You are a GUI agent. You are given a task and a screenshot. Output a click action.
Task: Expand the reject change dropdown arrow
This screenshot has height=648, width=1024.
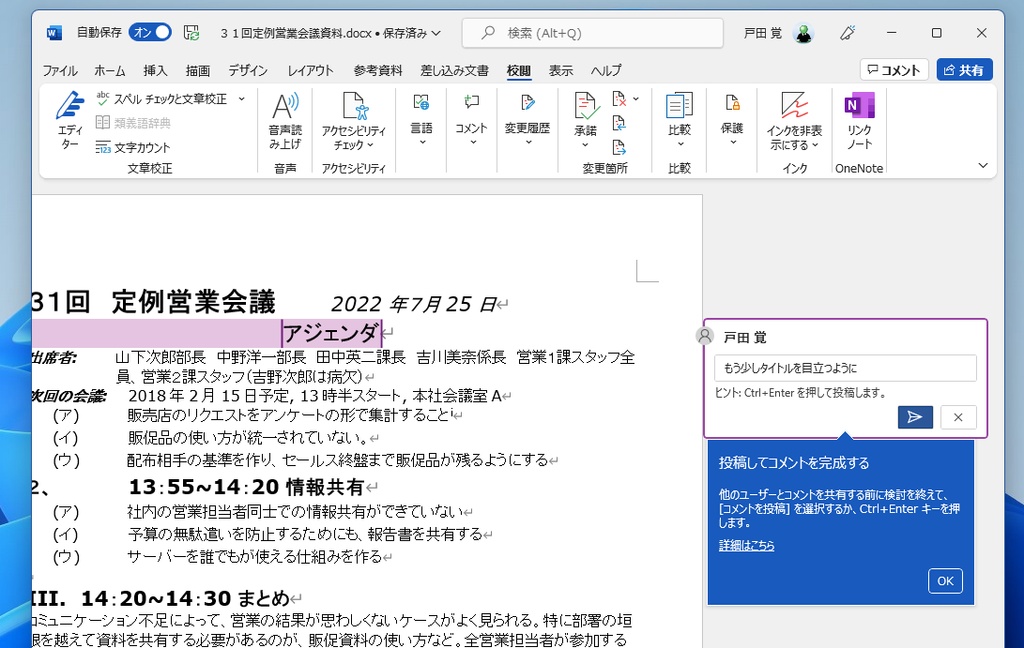point(636,99)
